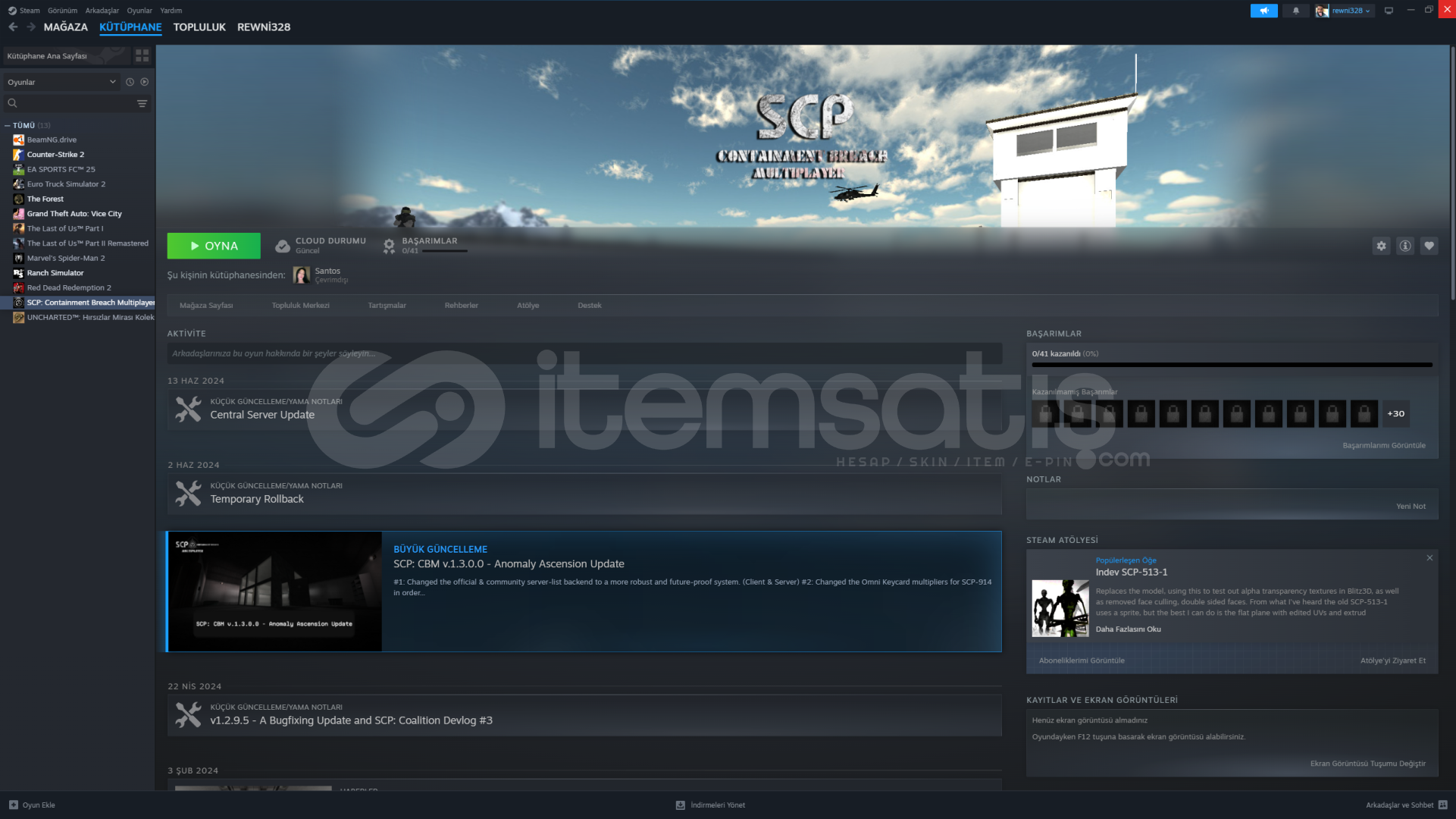Open Indev SCP-513-1 workshop thumbnail
This screenshot has width=1456, height=819.
(1060, 608)
